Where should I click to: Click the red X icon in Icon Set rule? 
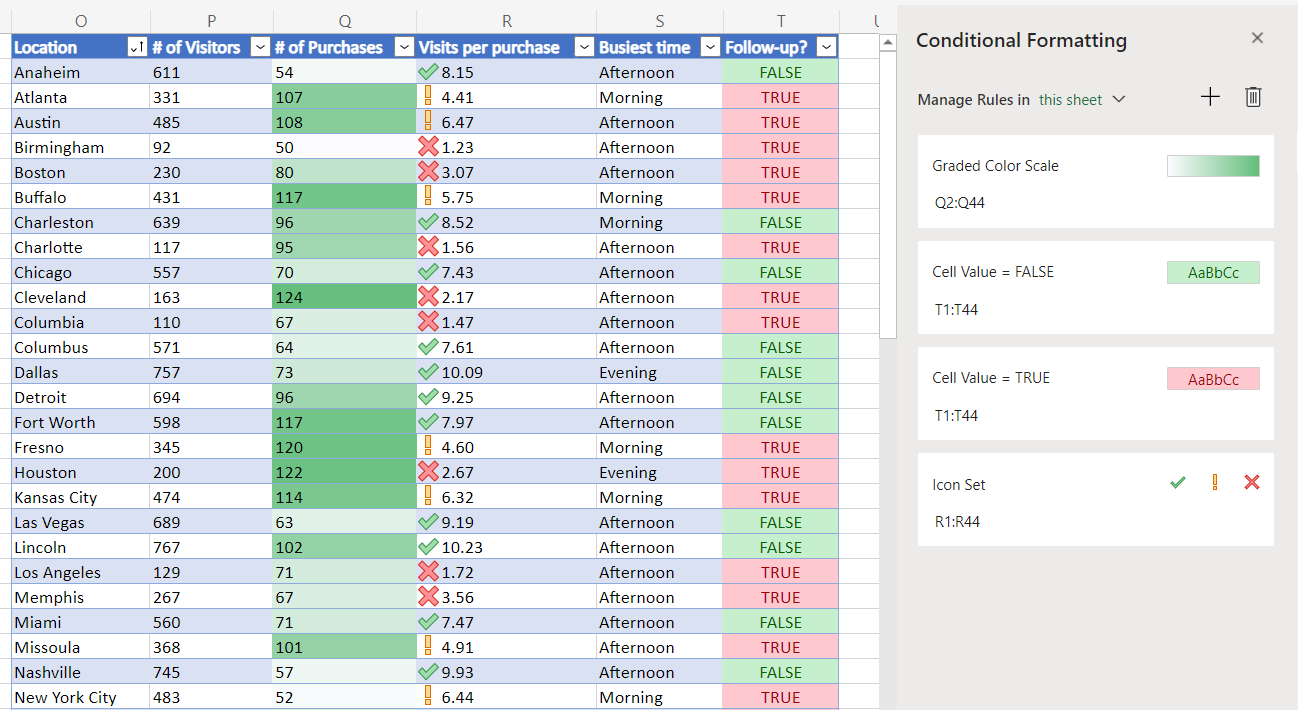click(1251, 482)
